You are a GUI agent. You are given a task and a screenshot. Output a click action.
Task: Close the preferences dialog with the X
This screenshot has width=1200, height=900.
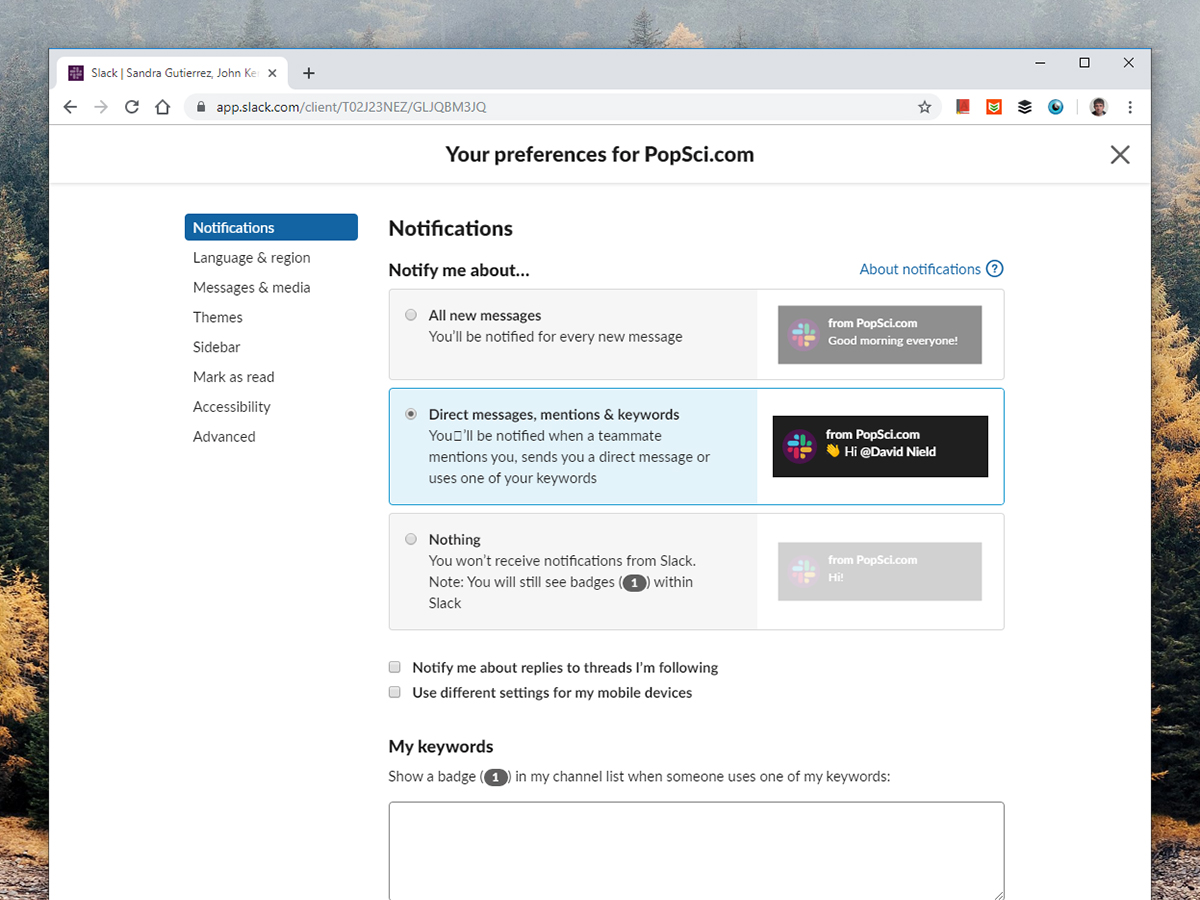tap(1120, 154)
